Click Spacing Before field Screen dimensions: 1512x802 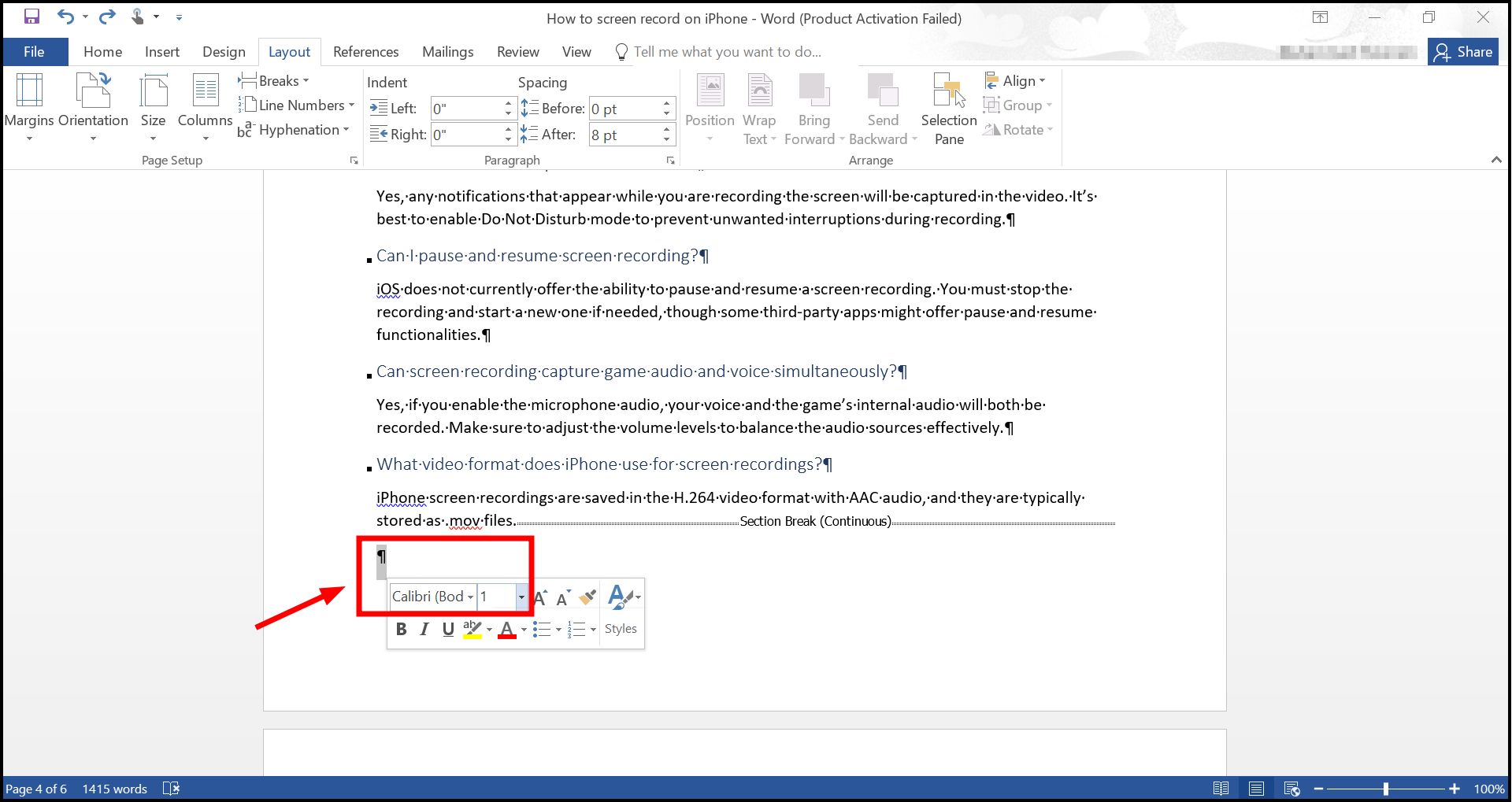624,109
